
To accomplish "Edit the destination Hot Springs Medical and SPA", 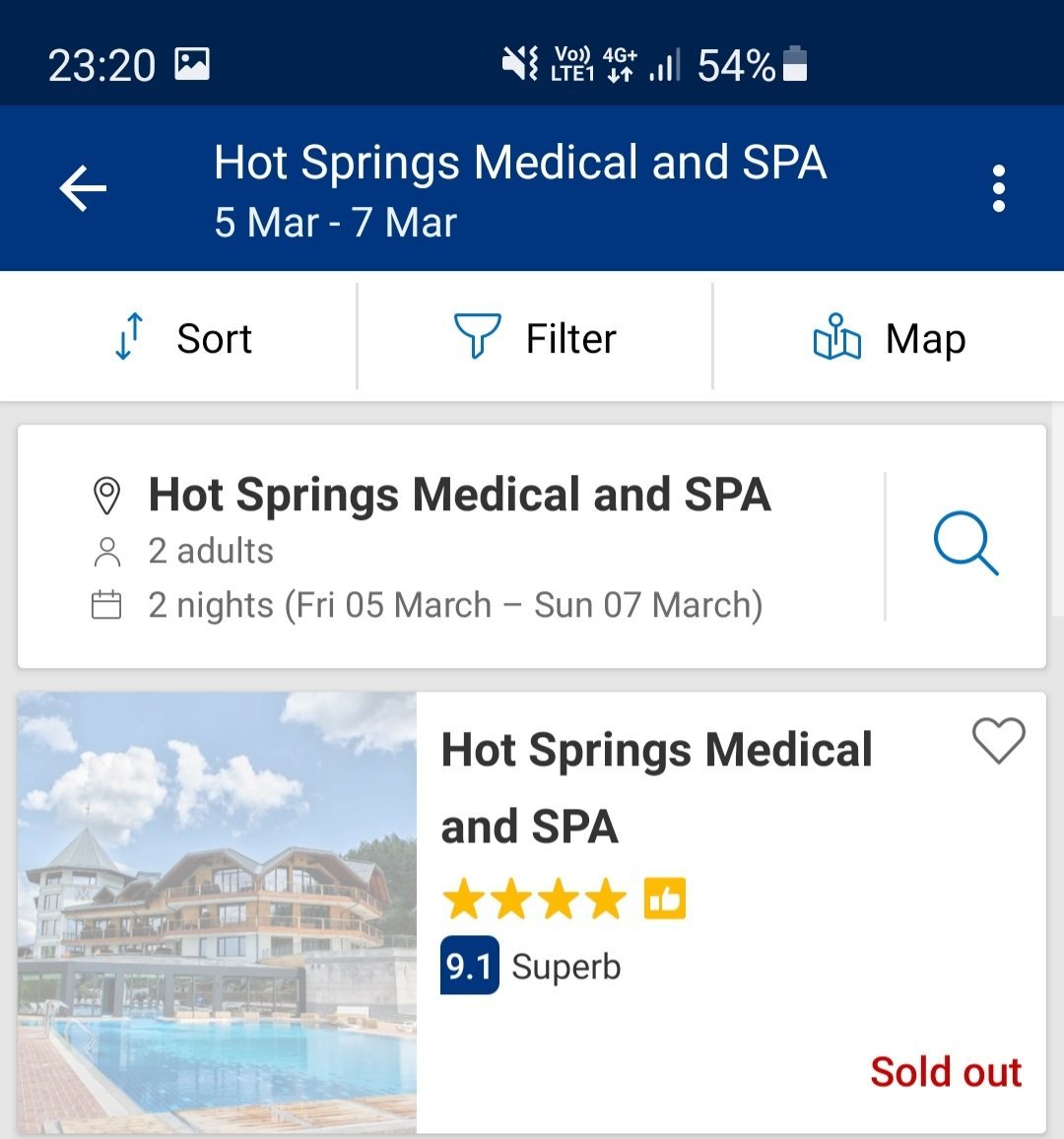I will pyautogui.click(x=459, y=495).
